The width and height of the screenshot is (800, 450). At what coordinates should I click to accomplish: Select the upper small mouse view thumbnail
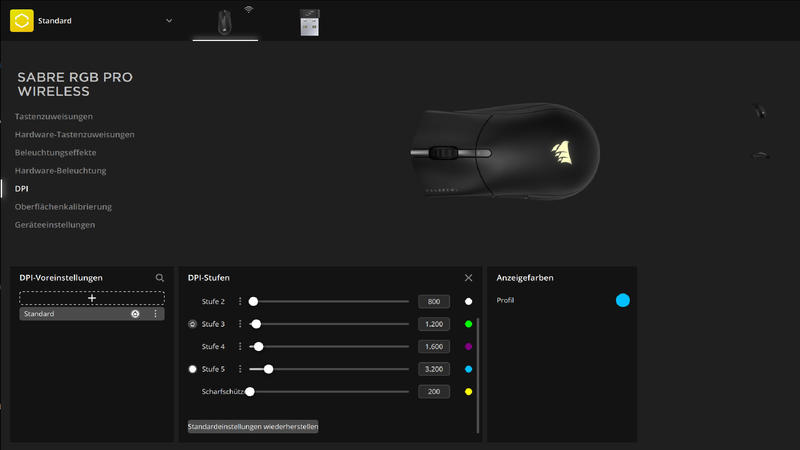point(760,111)
